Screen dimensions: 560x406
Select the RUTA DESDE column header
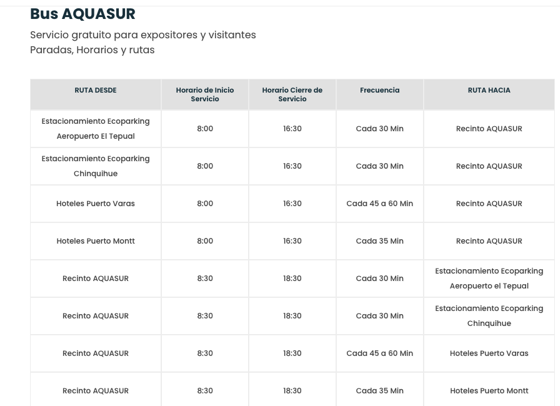[95, 90]
